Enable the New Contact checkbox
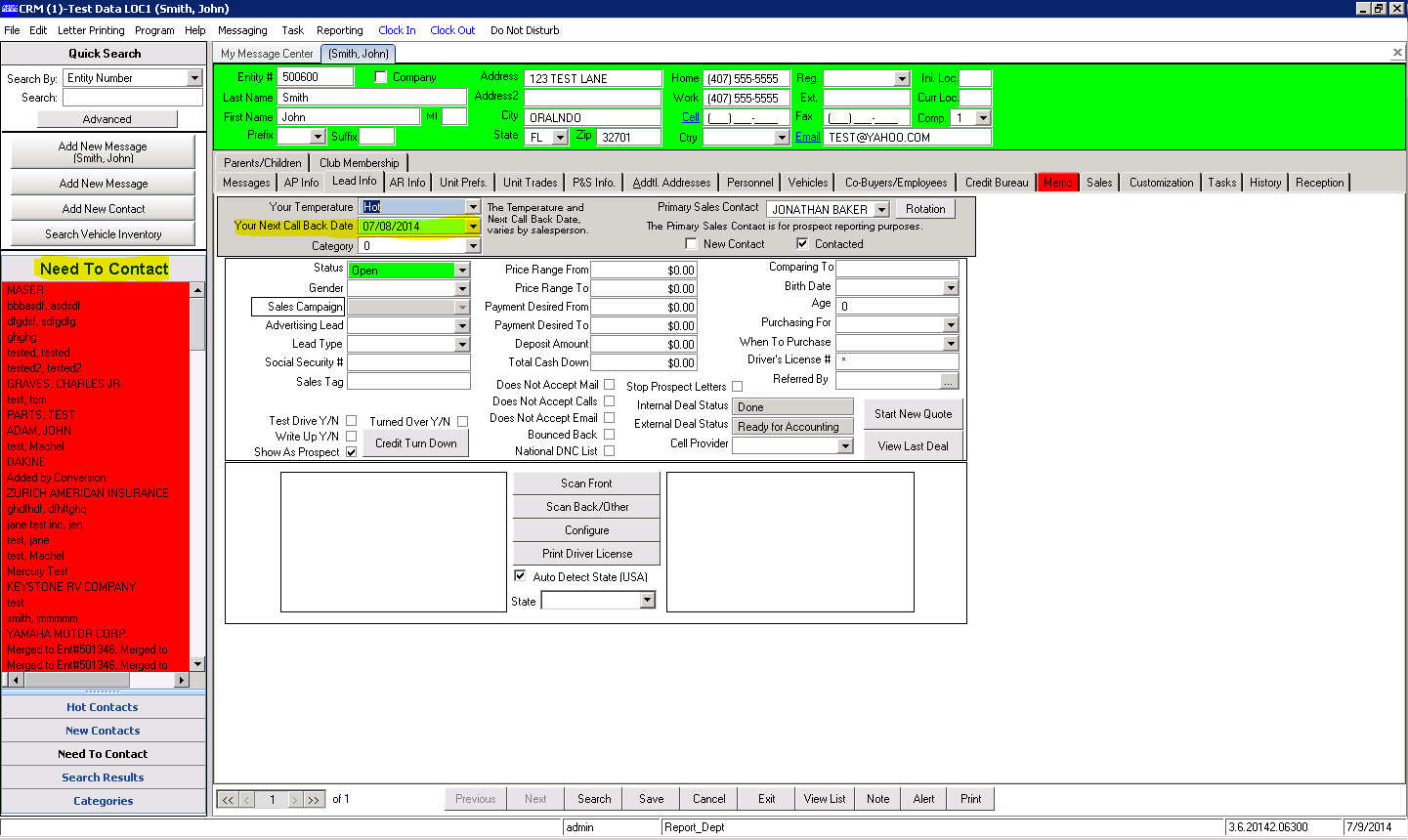Screen dimensions: 1408x840 [x=692, y=243]
